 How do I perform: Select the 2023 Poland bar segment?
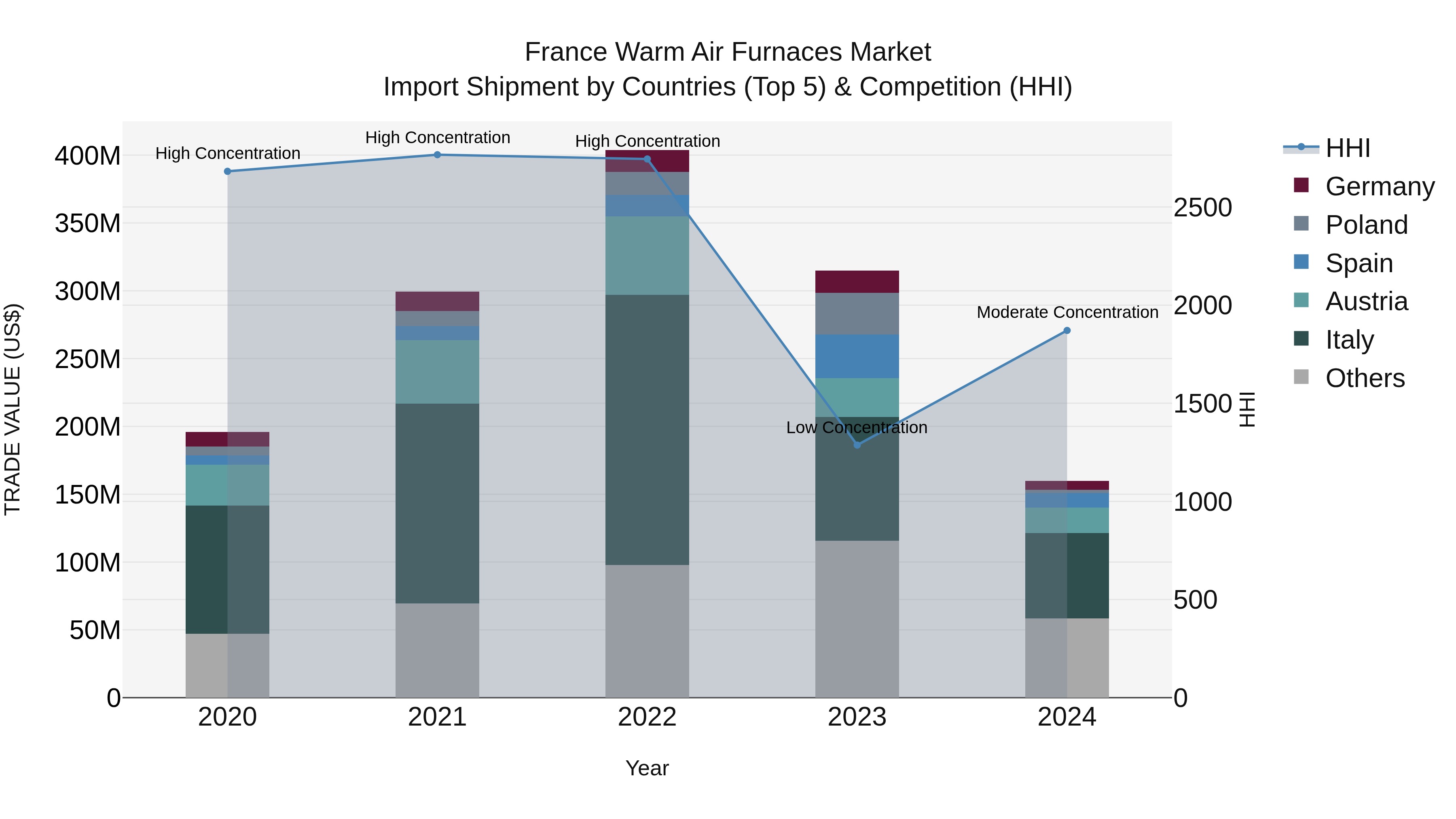(857, 314)
